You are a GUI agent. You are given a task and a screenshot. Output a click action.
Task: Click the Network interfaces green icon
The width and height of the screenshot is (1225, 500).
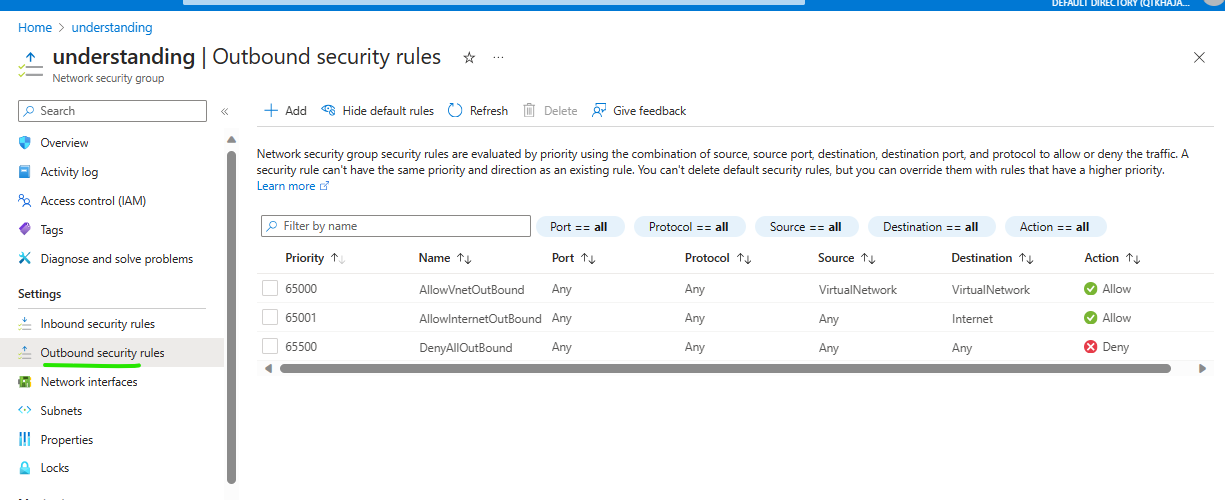click(25, 382)
